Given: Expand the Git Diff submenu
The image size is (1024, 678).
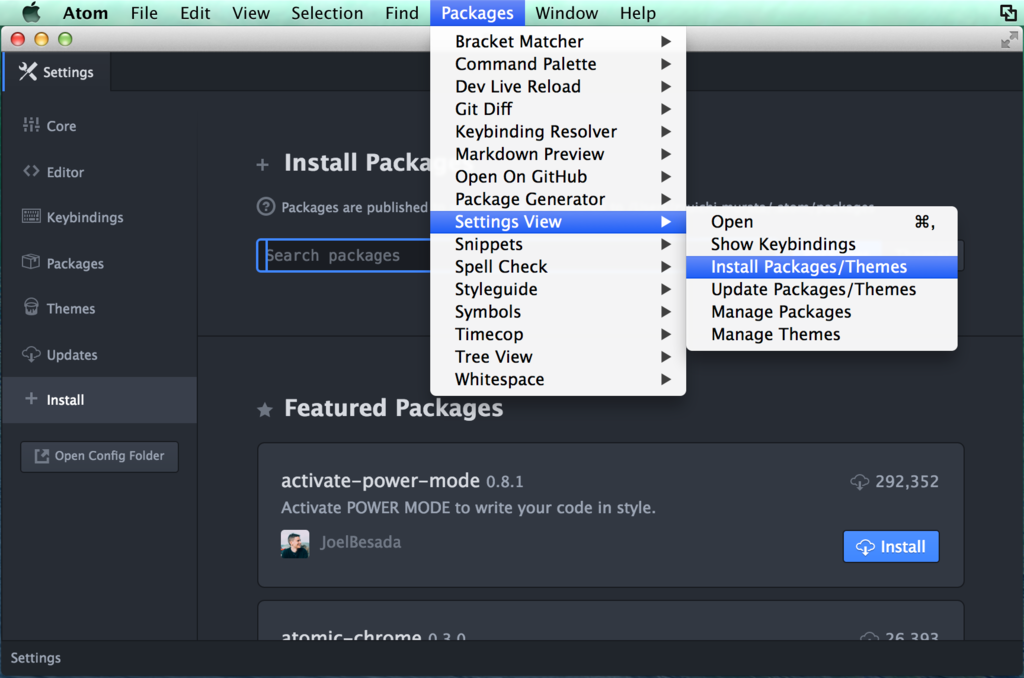Looking at the screenshot, I should point(558,109).
